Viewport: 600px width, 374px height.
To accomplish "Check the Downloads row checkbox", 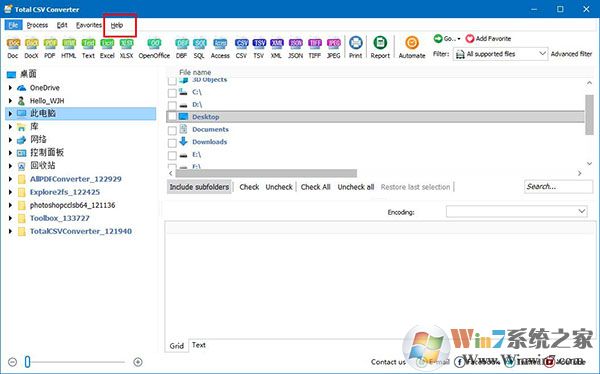I will click(x=172, y=143).
